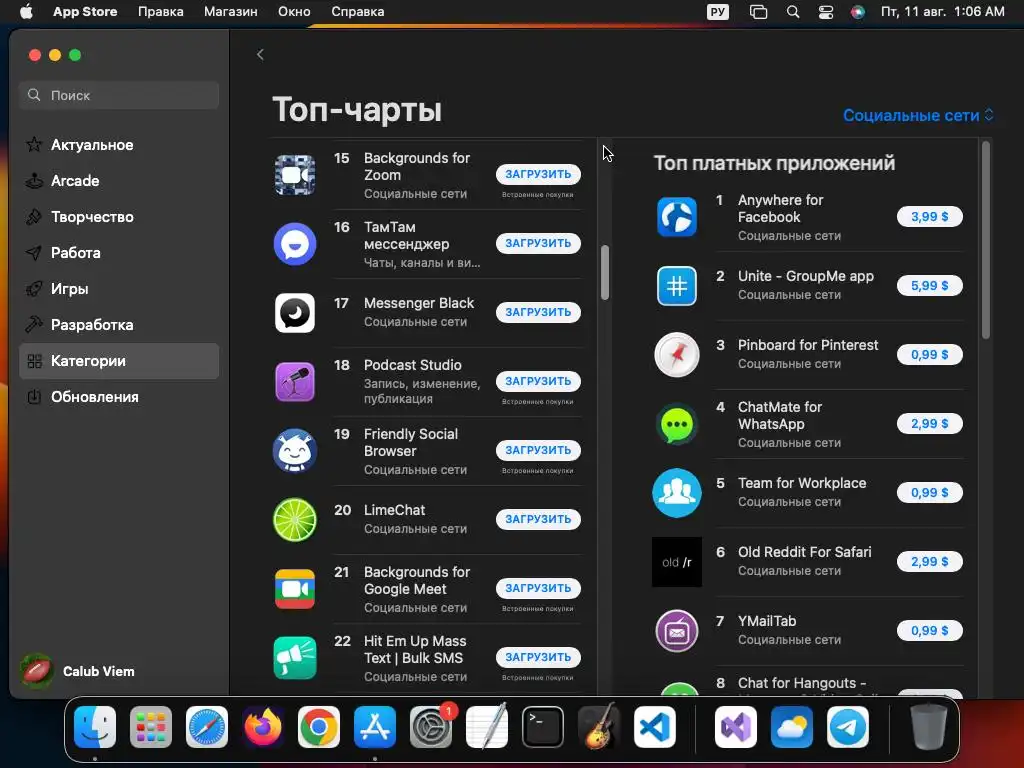This screenshot has width=1024, height=768.
Task: Launch Google Chrome from the Dock
Action: pos(319,727)
